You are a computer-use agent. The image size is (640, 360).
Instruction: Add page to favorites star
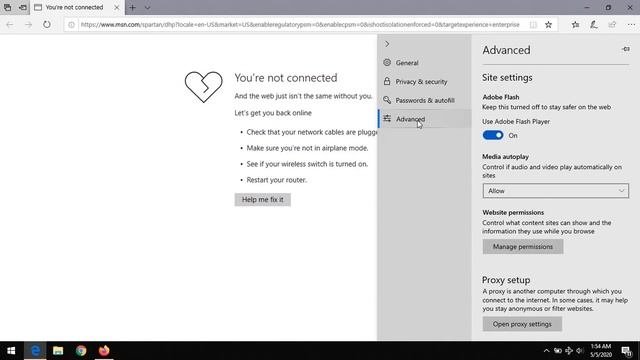(x=549, y=24)
